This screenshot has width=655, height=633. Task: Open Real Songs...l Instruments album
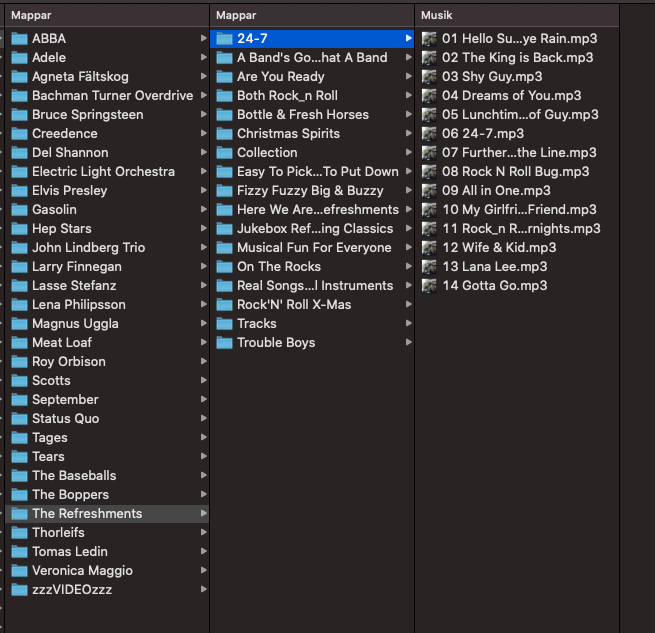click(312, 286)
